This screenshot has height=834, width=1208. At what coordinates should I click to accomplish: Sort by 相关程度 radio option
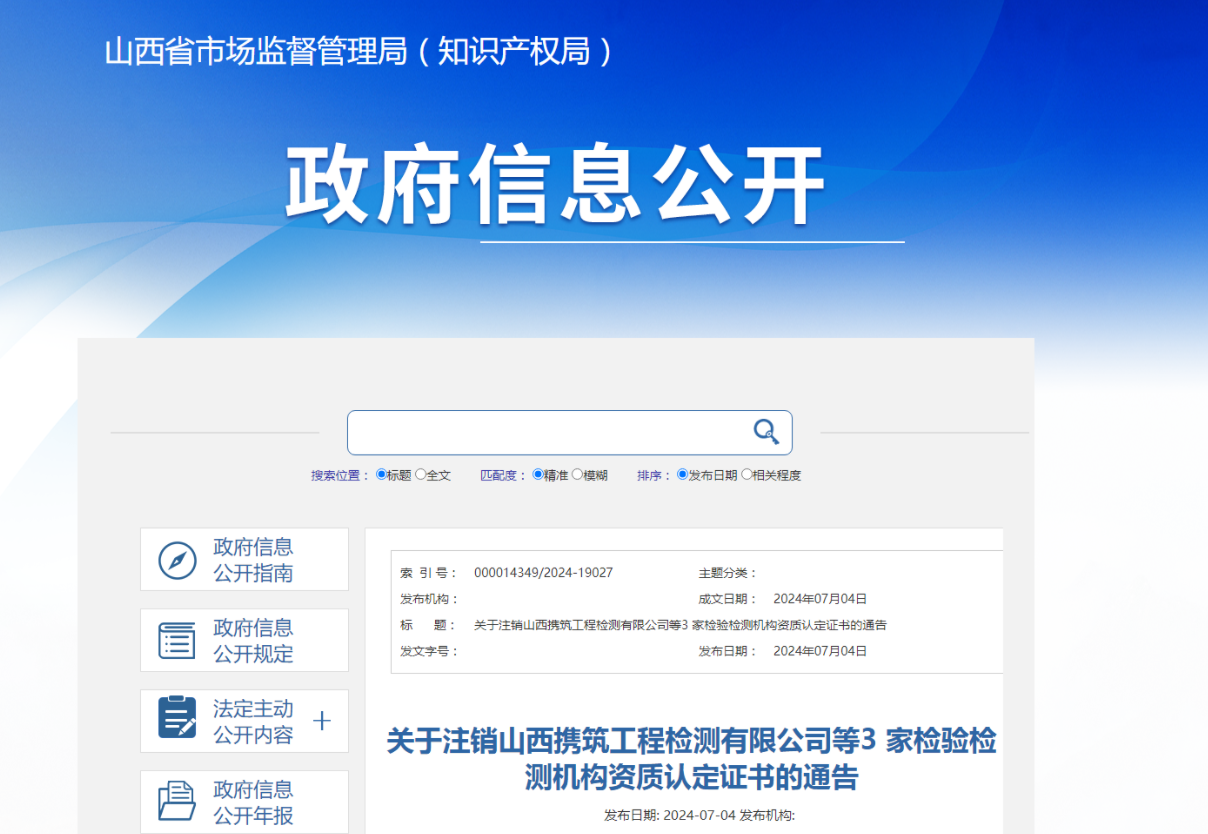(746, 475)
